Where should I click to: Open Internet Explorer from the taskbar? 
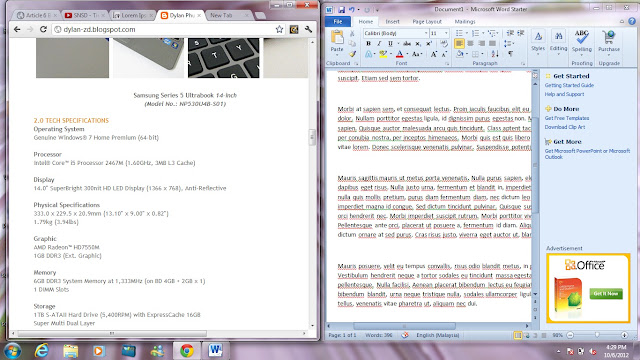coord(41,350)
